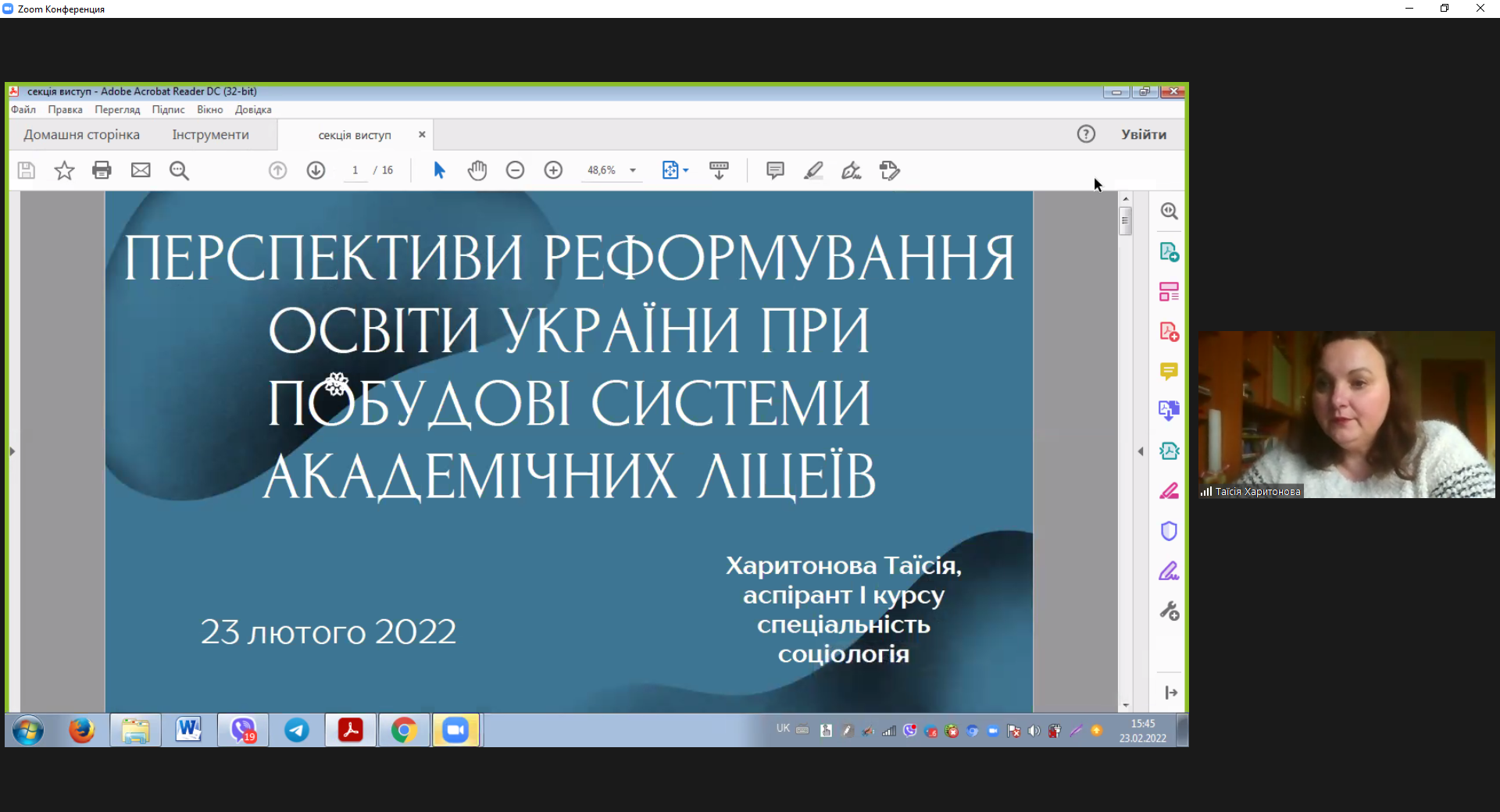1500x812 pixels.
Task: Open Create PDF tool in sidebar
Action: pos(1169,332)
